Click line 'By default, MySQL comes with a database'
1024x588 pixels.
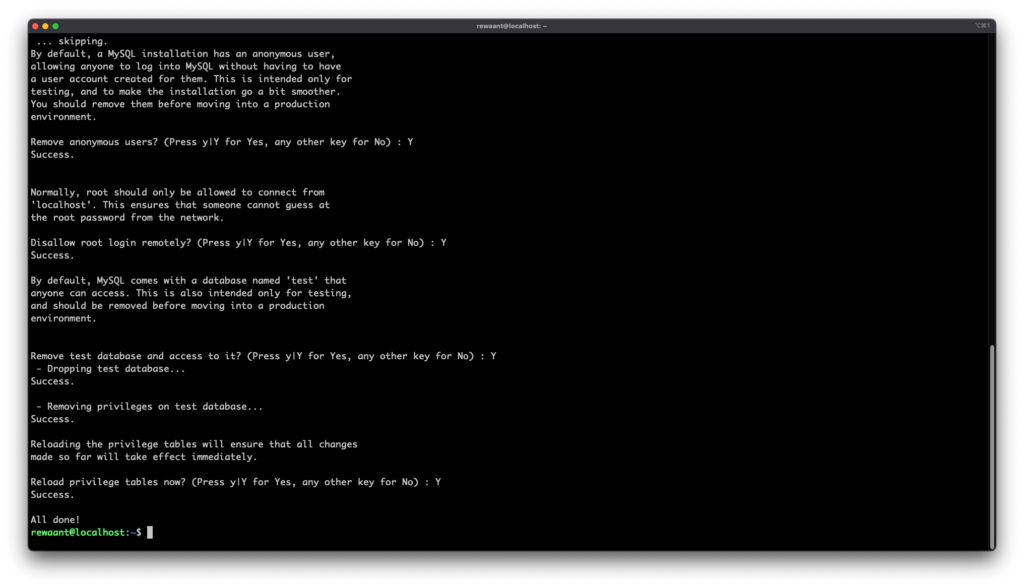(x=188, y=280)
